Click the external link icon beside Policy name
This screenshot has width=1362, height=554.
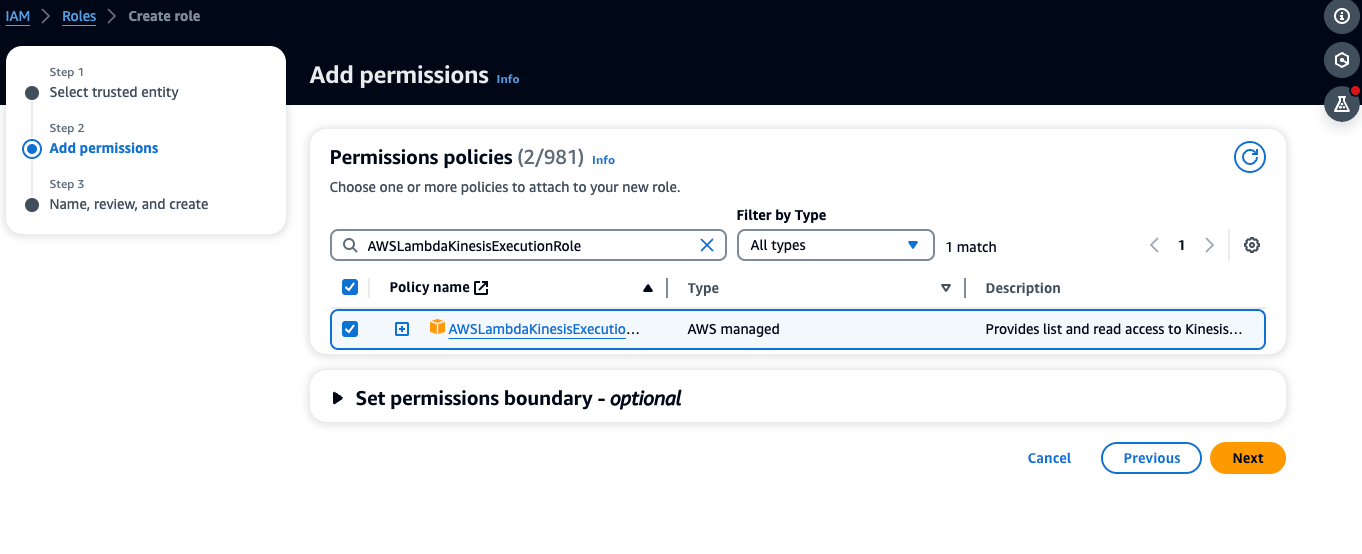[x=481, y=288]
